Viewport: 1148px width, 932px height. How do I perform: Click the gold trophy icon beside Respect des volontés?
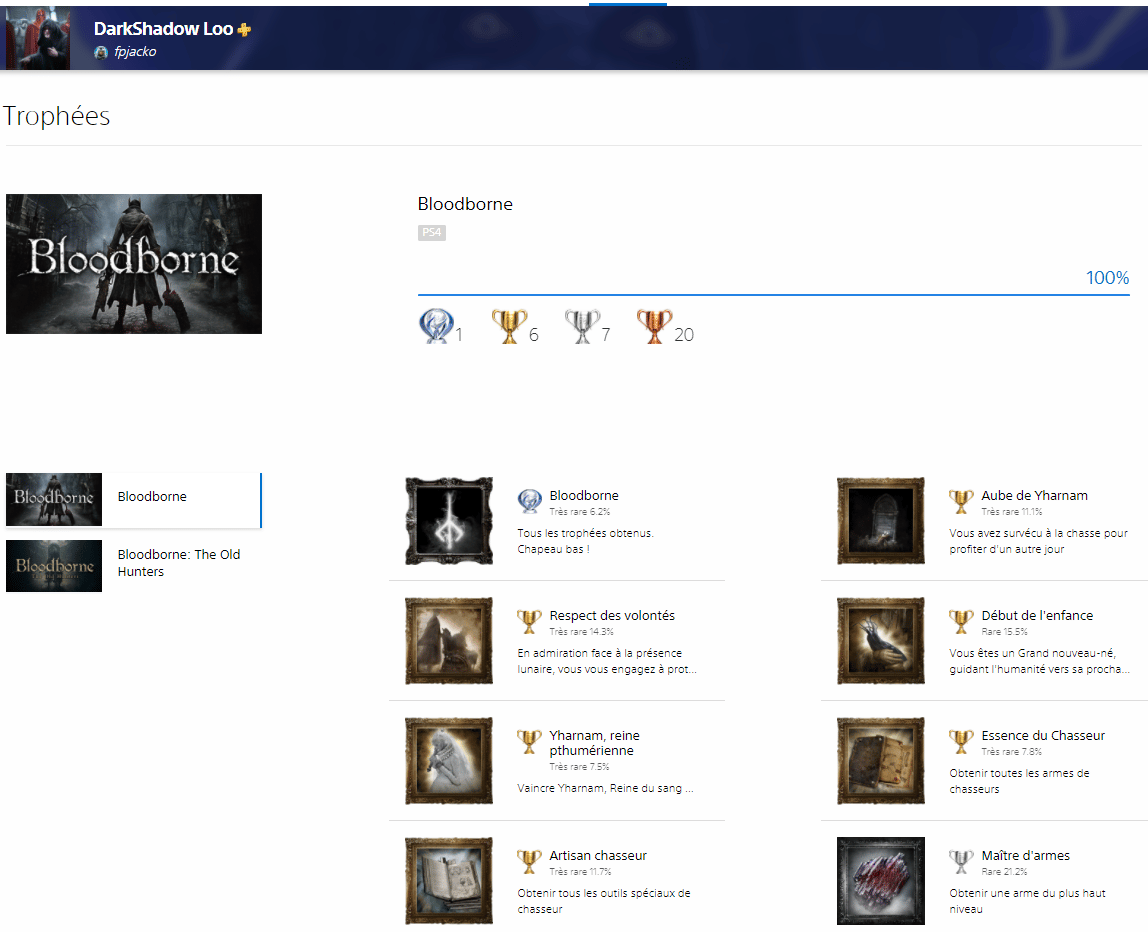pyautogui.click(x=529, y=621)
